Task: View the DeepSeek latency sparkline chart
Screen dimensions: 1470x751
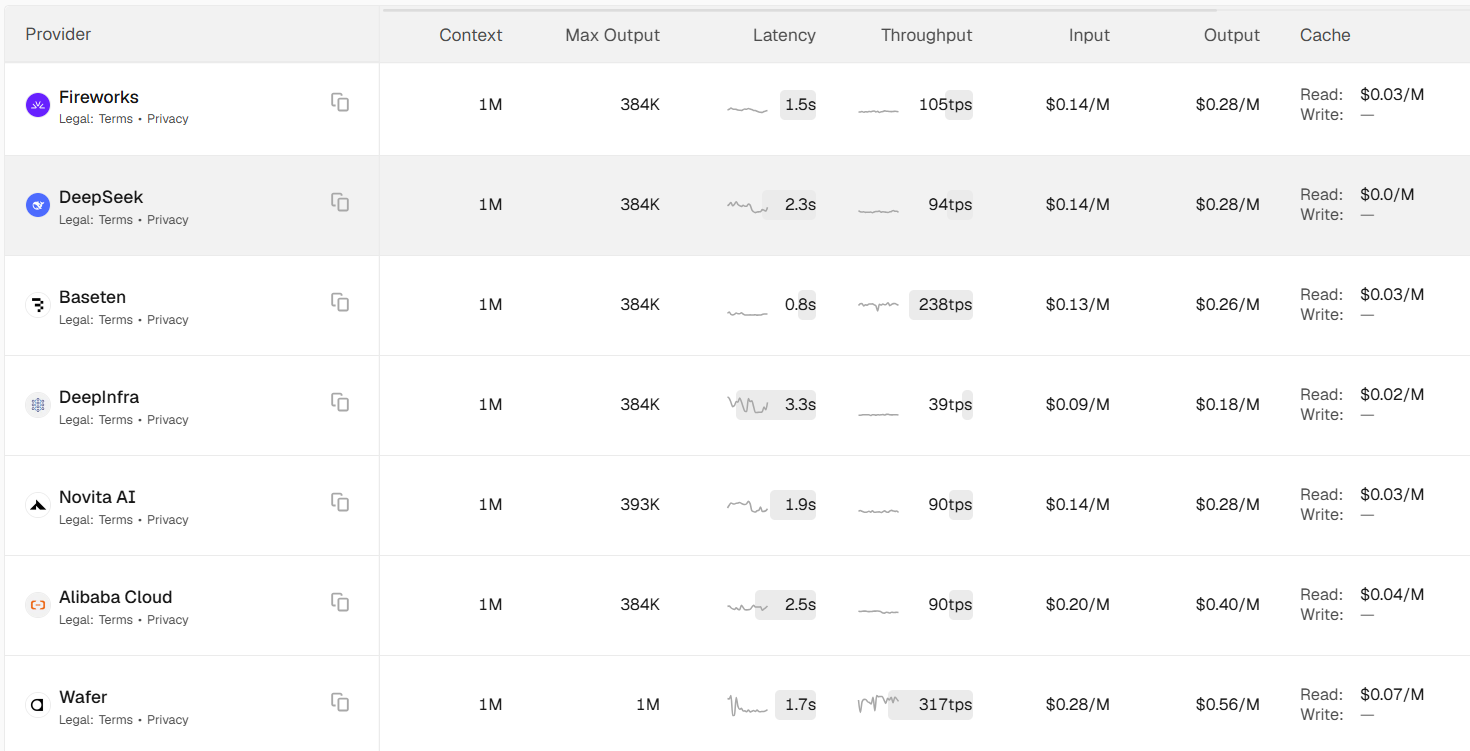Action: pyautogui.click(x=748, y=206)
